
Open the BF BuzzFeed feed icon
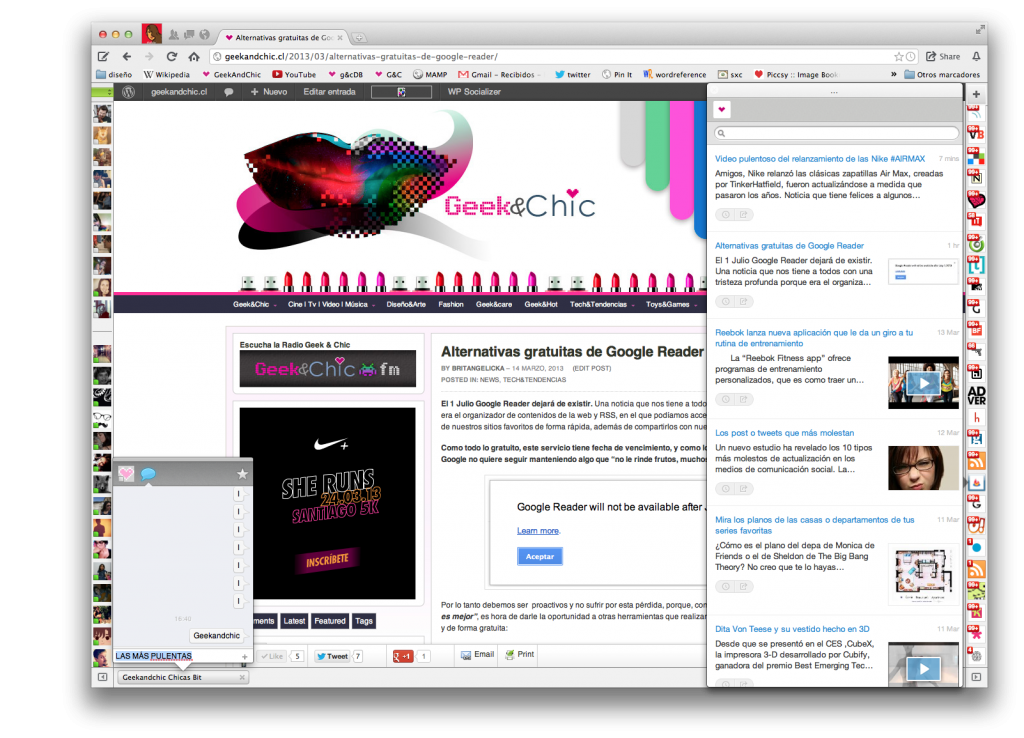coord(976,329)
